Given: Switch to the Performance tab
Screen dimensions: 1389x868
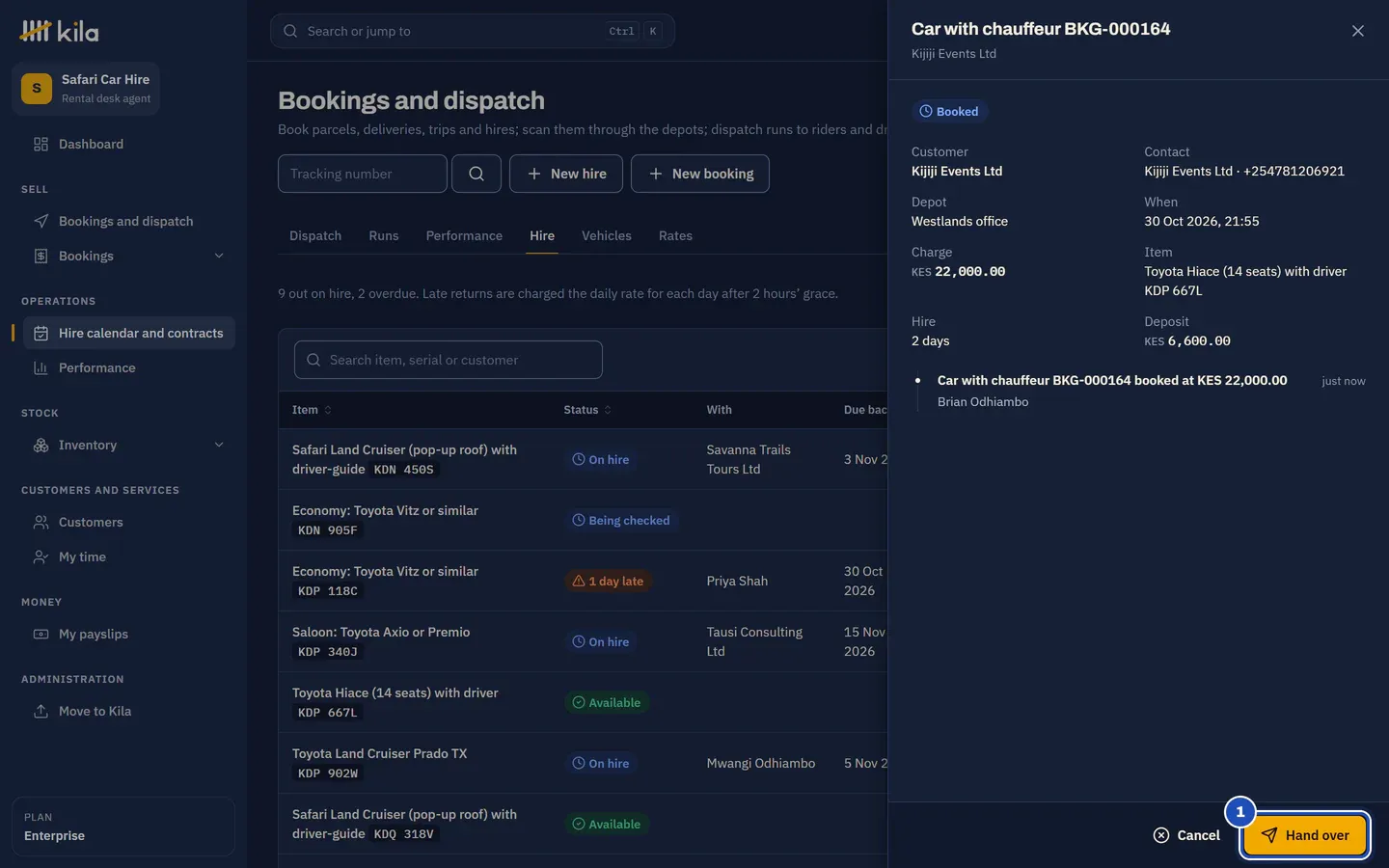Looking at the screenshot, I should (464, 235).
